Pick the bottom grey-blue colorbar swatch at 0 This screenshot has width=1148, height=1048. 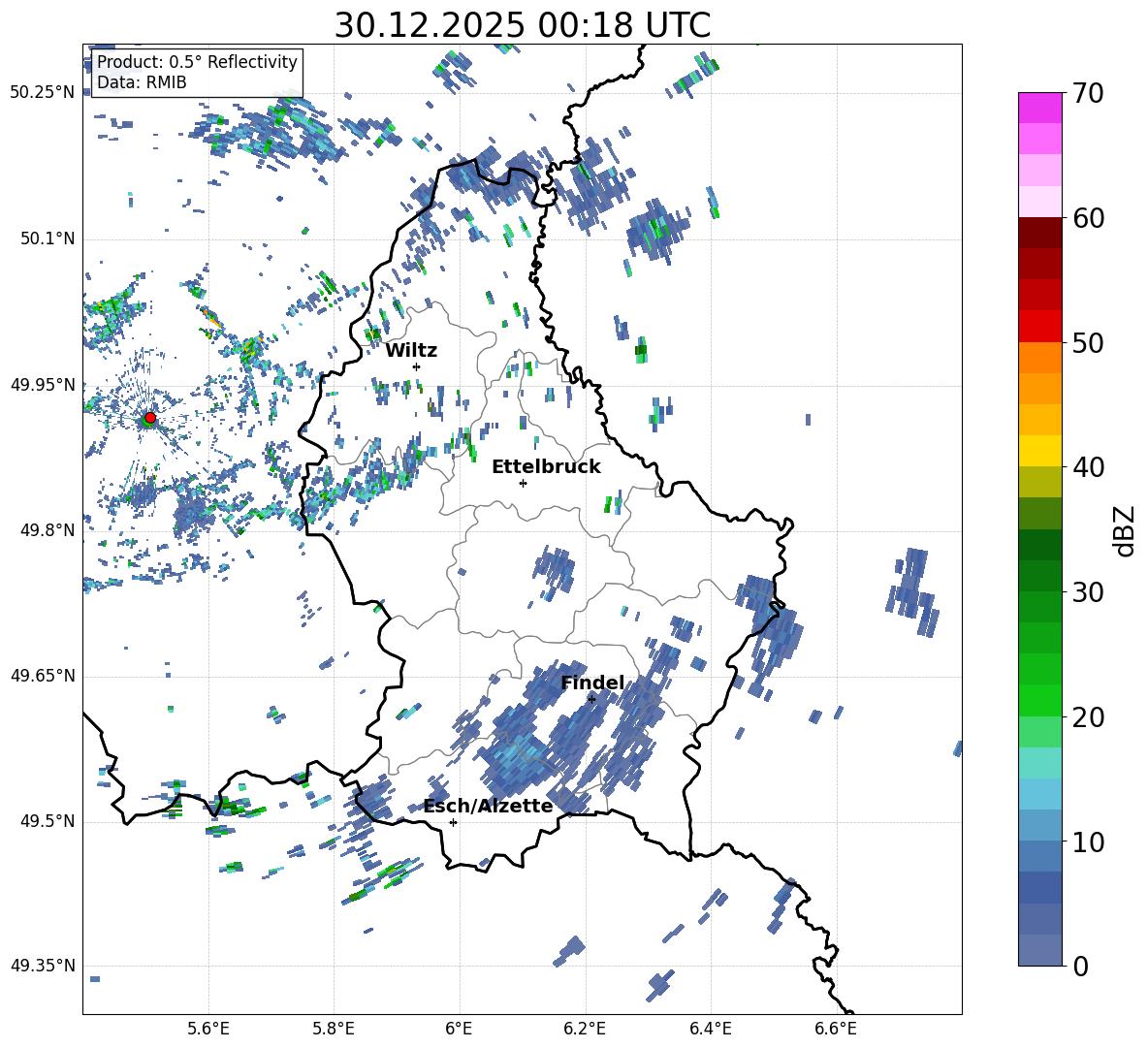(x=1040, y=950)
